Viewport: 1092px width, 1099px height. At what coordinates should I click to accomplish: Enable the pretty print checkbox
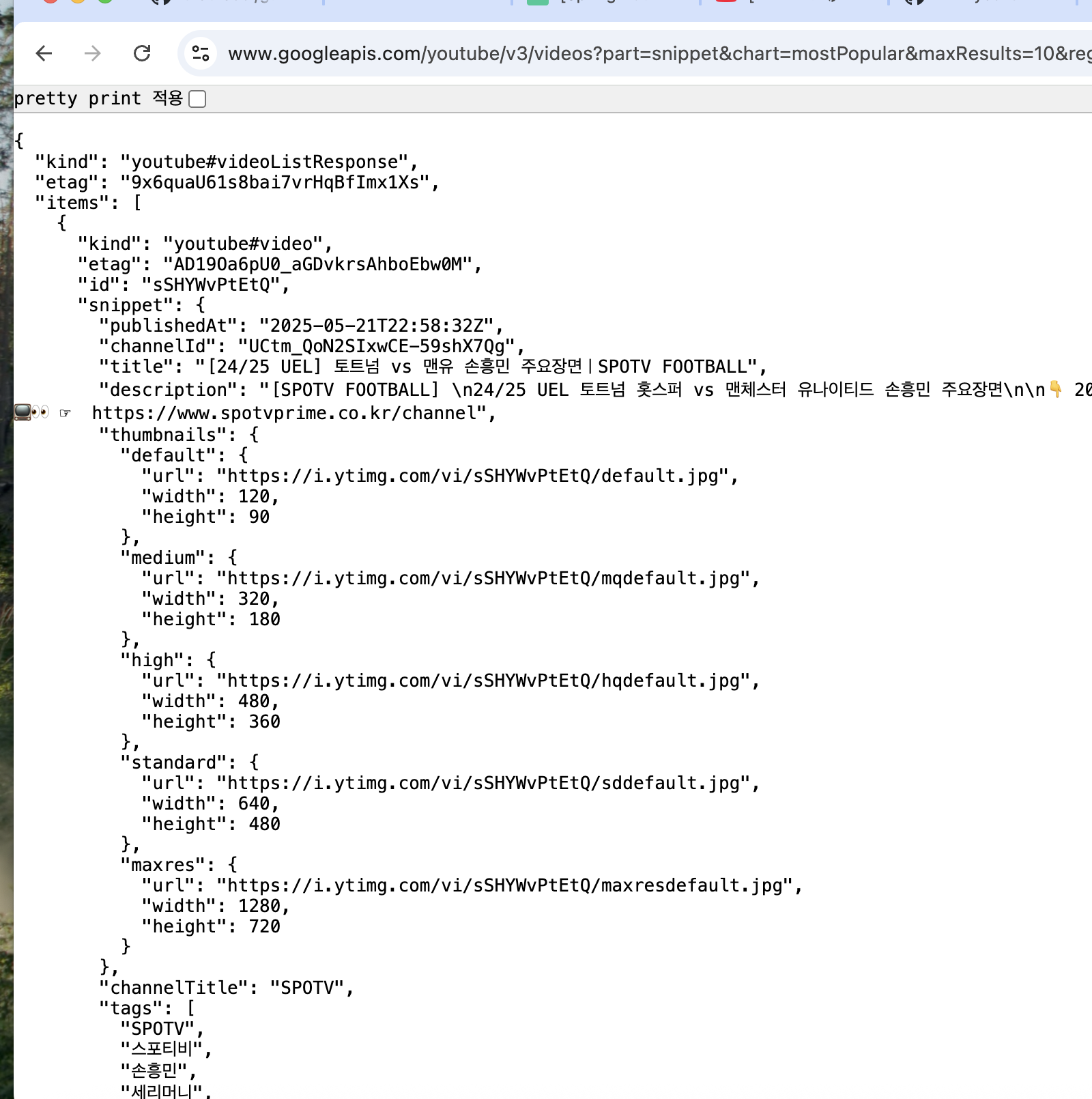[x=197, y=99]
